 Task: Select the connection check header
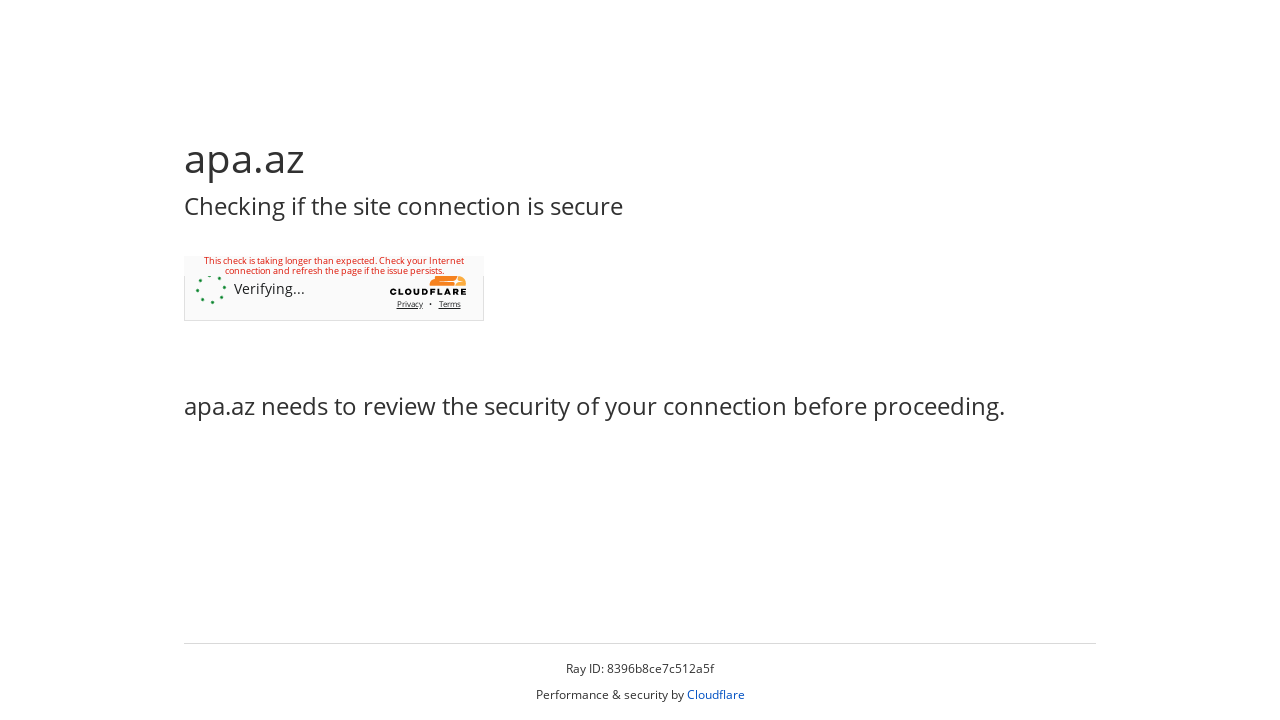(403, 204)
